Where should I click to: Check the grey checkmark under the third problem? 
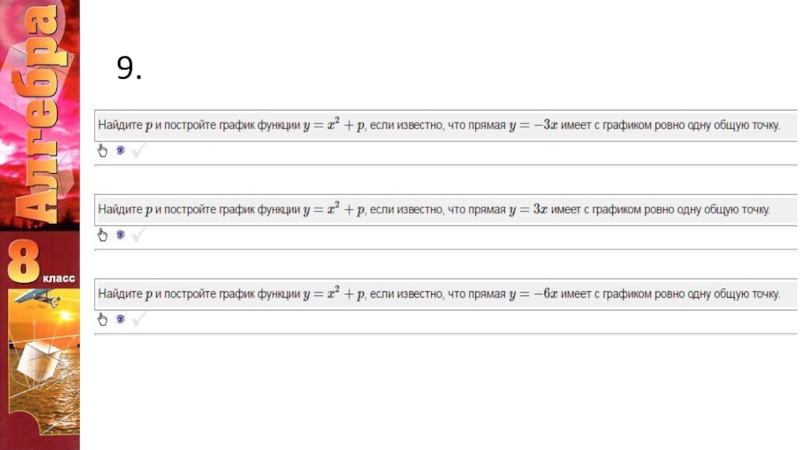[x=139, y=319]
